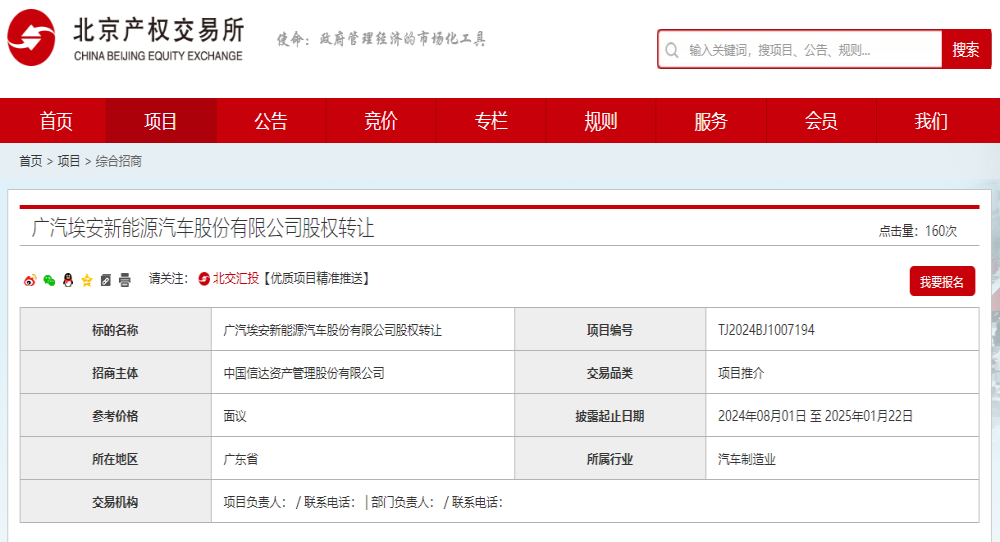Share page via Weibo icon
This screenshot has height=542, width=1000.
click(30, 280)
